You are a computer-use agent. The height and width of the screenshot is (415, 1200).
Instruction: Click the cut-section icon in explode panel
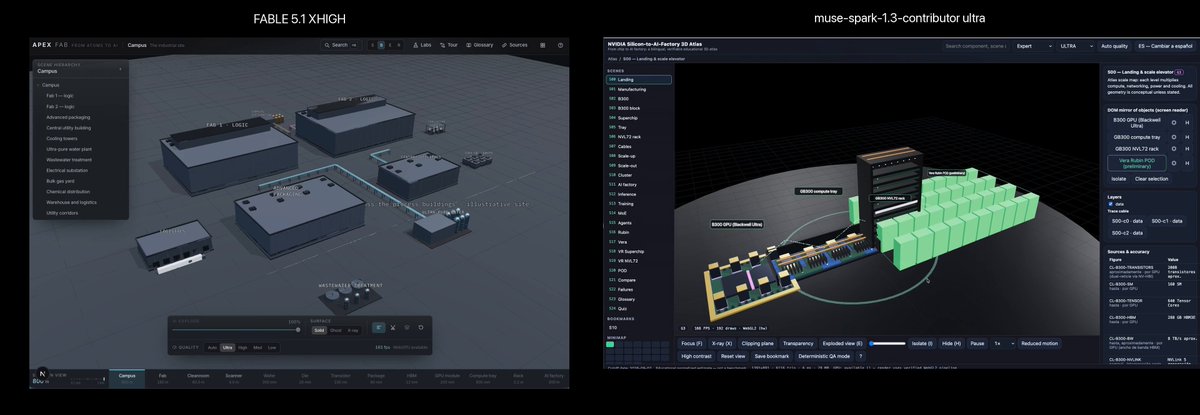[392, 327]
